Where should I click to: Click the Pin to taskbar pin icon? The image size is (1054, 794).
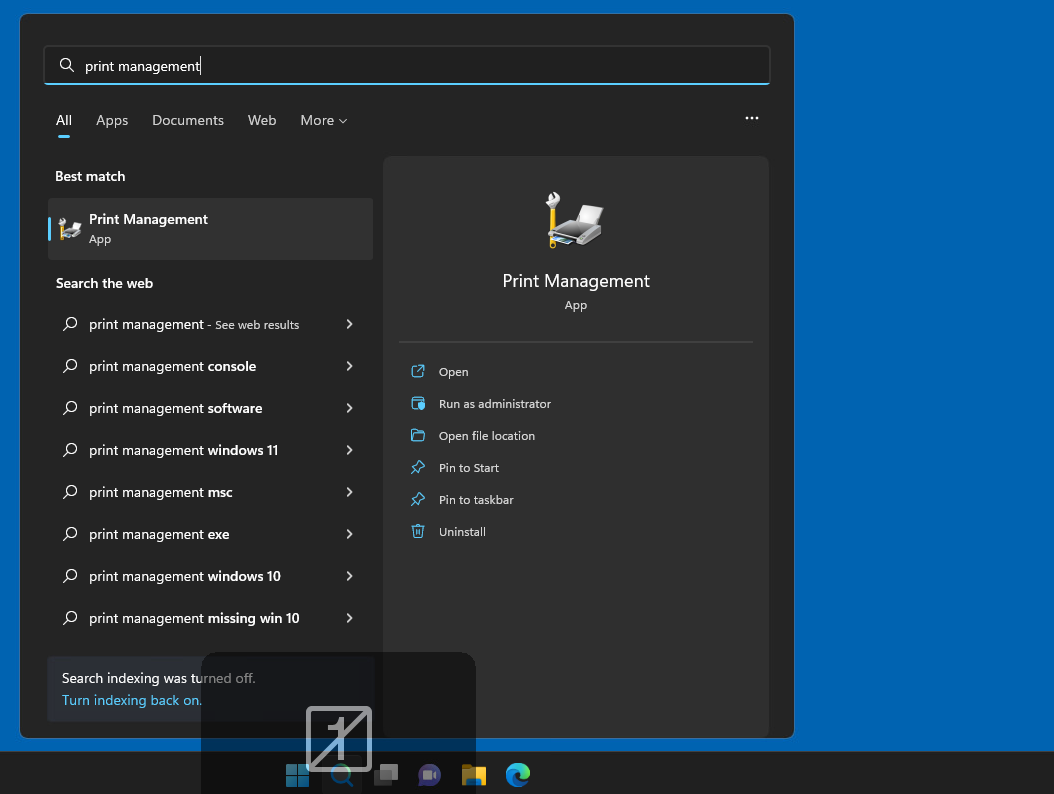click(417, 500)
